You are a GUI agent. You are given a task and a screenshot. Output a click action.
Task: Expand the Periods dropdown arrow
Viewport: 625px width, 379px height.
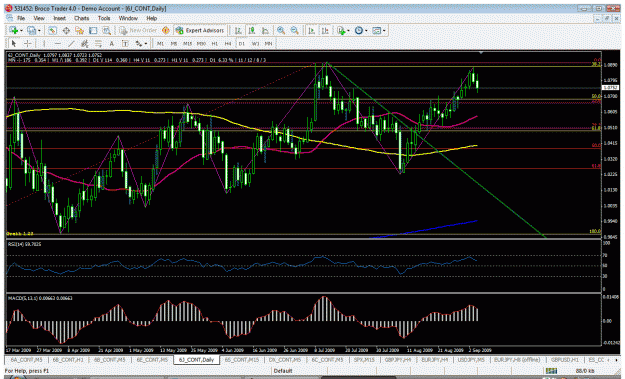pyautogui.click(x=366, y=31)
